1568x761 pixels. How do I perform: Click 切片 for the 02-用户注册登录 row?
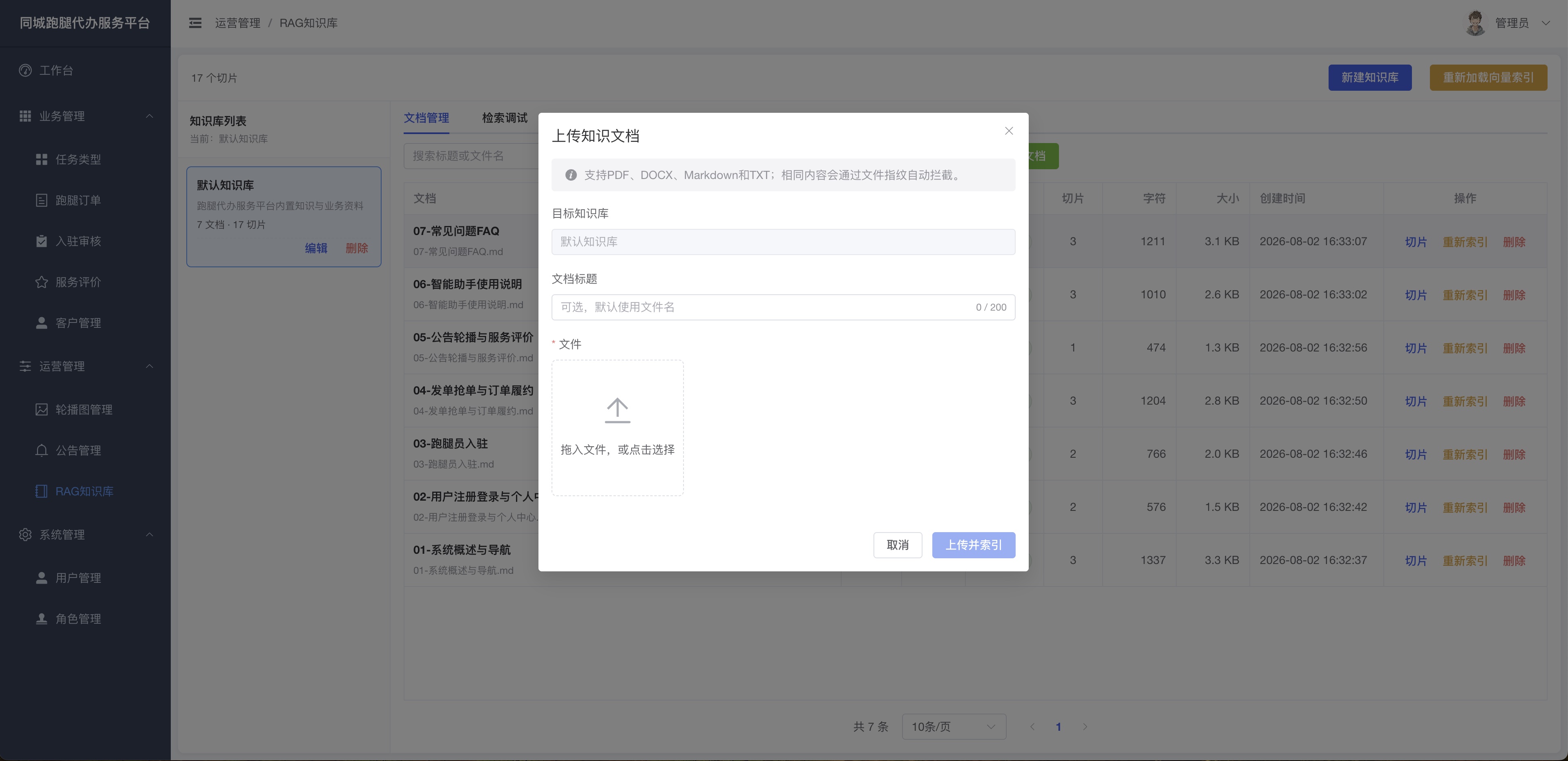[1416, 508]
